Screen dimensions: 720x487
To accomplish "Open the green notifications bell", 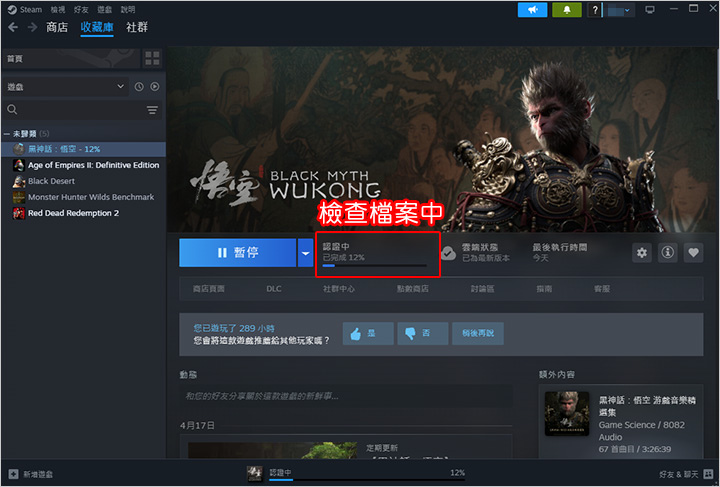I will 567,10.
